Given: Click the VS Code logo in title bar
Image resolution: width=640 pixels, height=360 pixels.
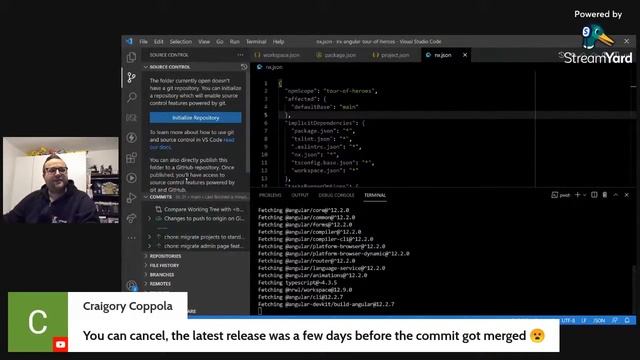Looking at the screenshot, I should click(x=129, y=41).
